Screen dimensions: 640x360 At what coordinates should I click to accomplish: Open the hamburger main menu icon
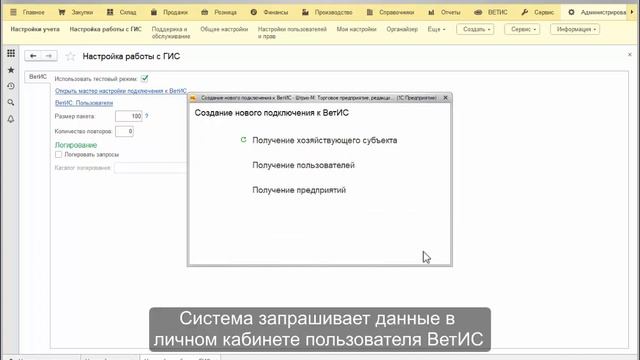(13, 12)
